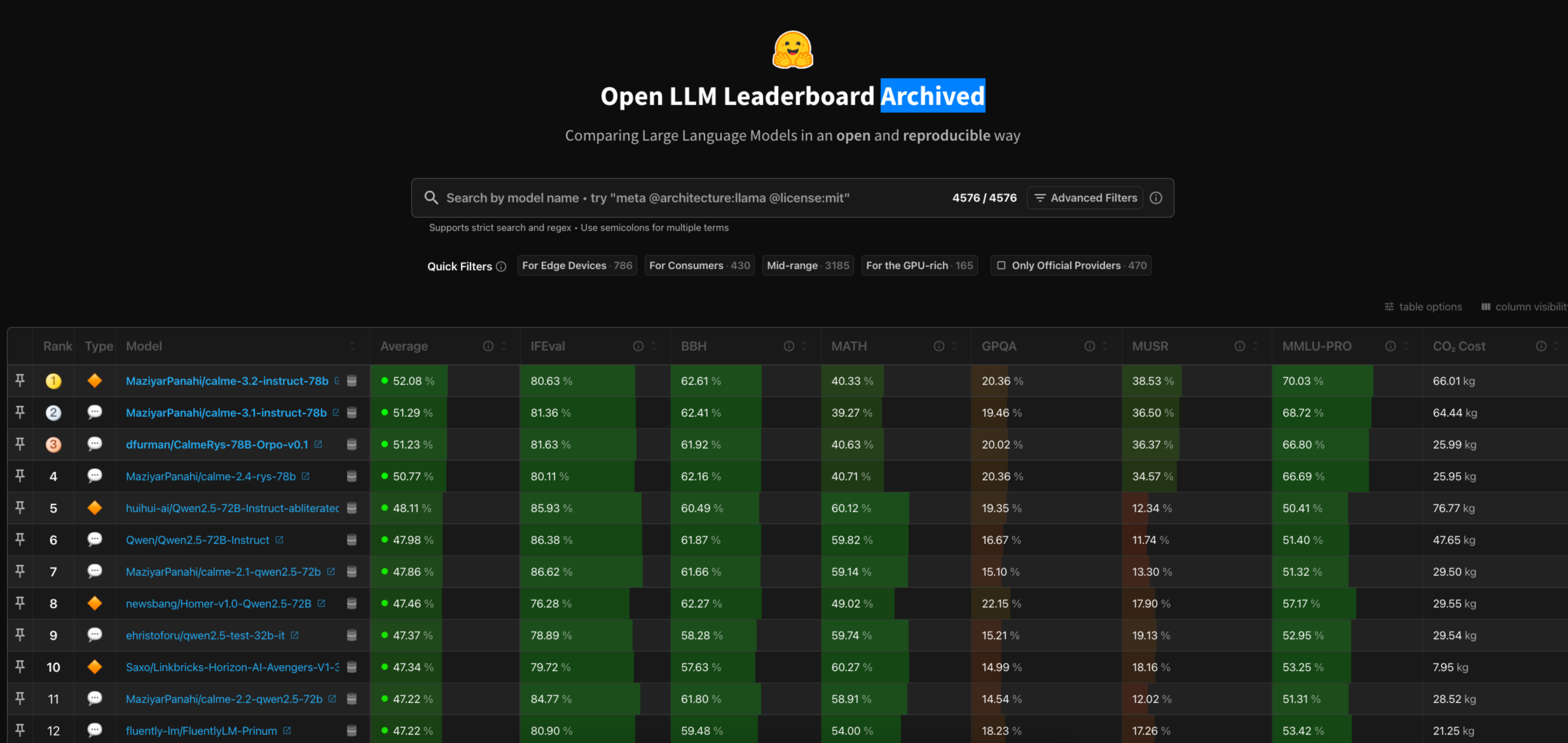This screenshot has width=1568, height=743.
Task: Click database icon on CalmeRys-78B-Orpo row
Action: pos(352,445)
